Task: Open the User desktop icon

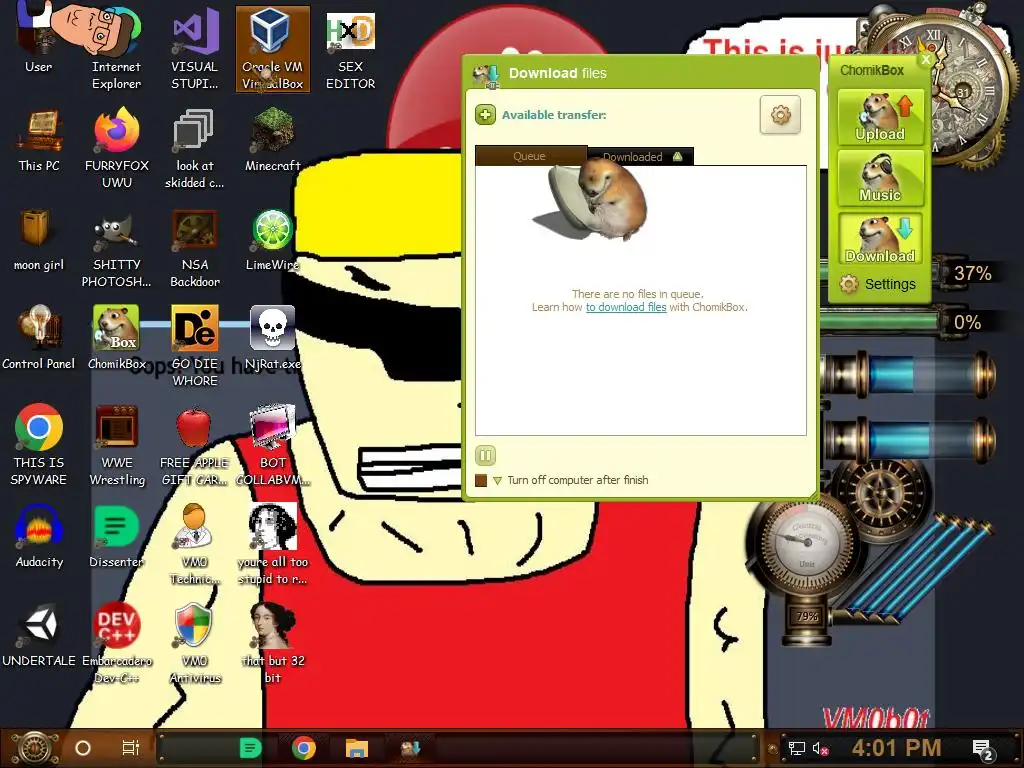Action: coord(39,39)
